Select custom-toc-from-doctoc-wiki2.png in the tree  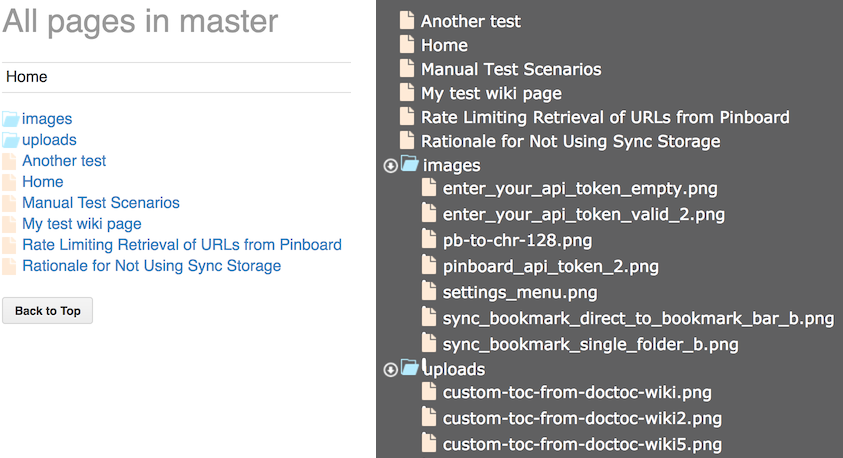coord(582,419)
